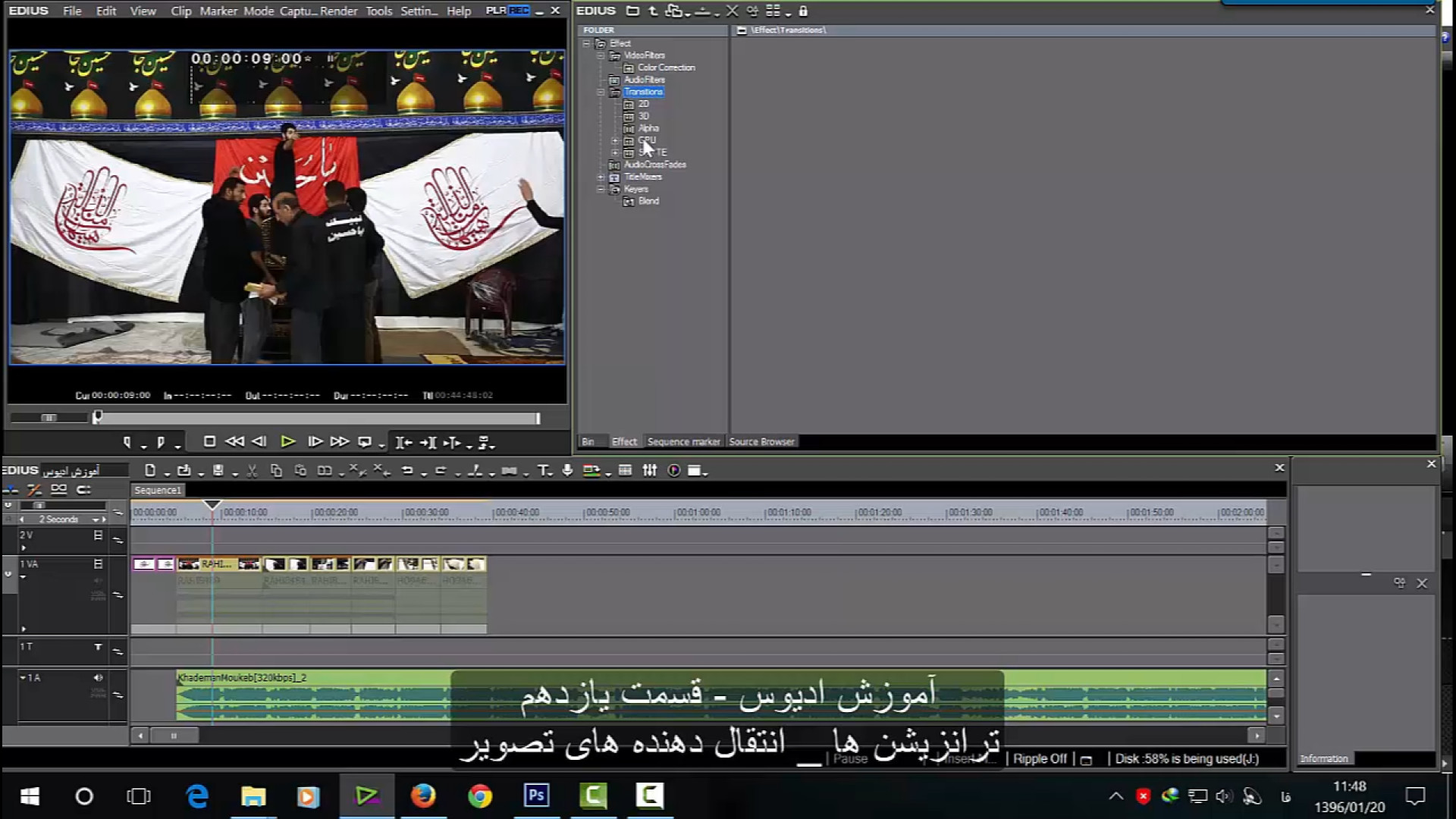
Task: Open the audio mixer icon in the timeline toolbar
Action: (x=650, y=471)
